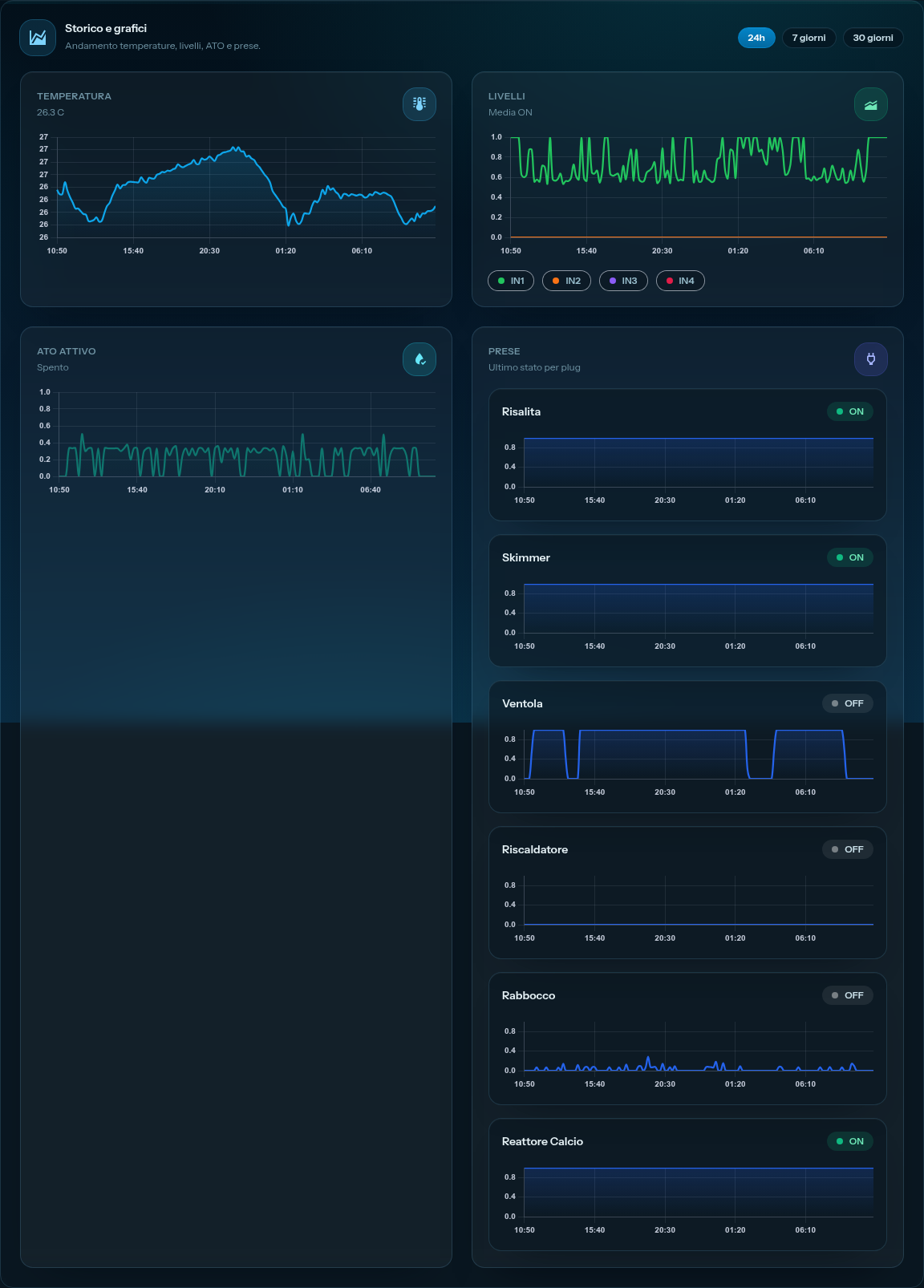
Task: Click the Temperatura line chart
Action: pos(237,195)
